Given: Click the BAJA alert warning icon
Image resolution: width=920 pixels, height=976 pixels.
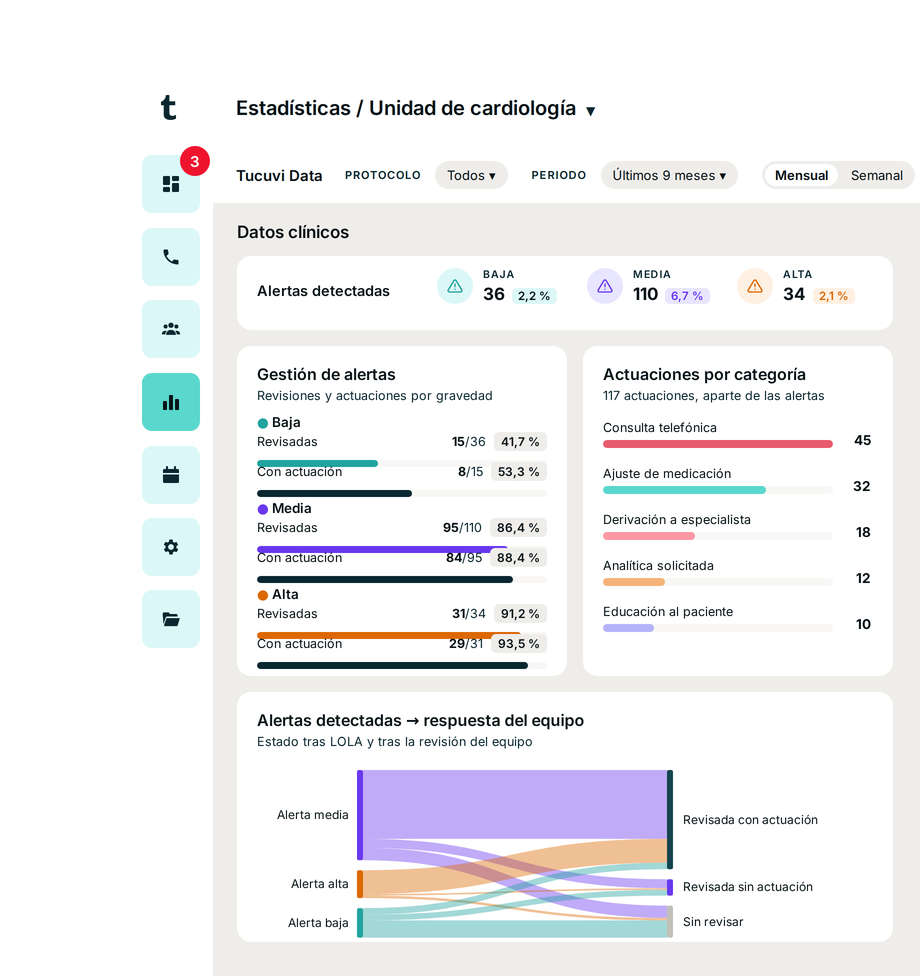Looking at the screenshot, I should (455, 286).
